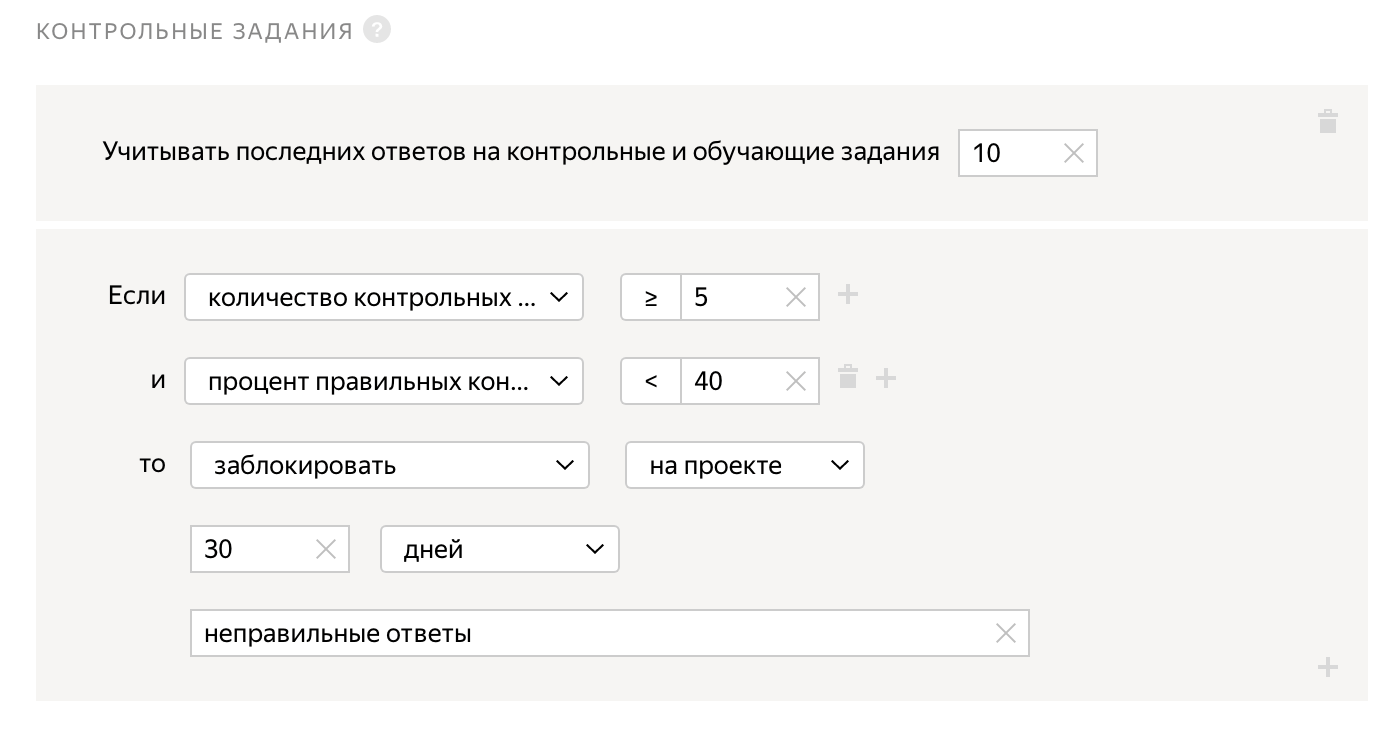This screenshot has width=1400, height=748.
Task: Clear the value 10 with the X icon
Action: tap(1073, 153)
